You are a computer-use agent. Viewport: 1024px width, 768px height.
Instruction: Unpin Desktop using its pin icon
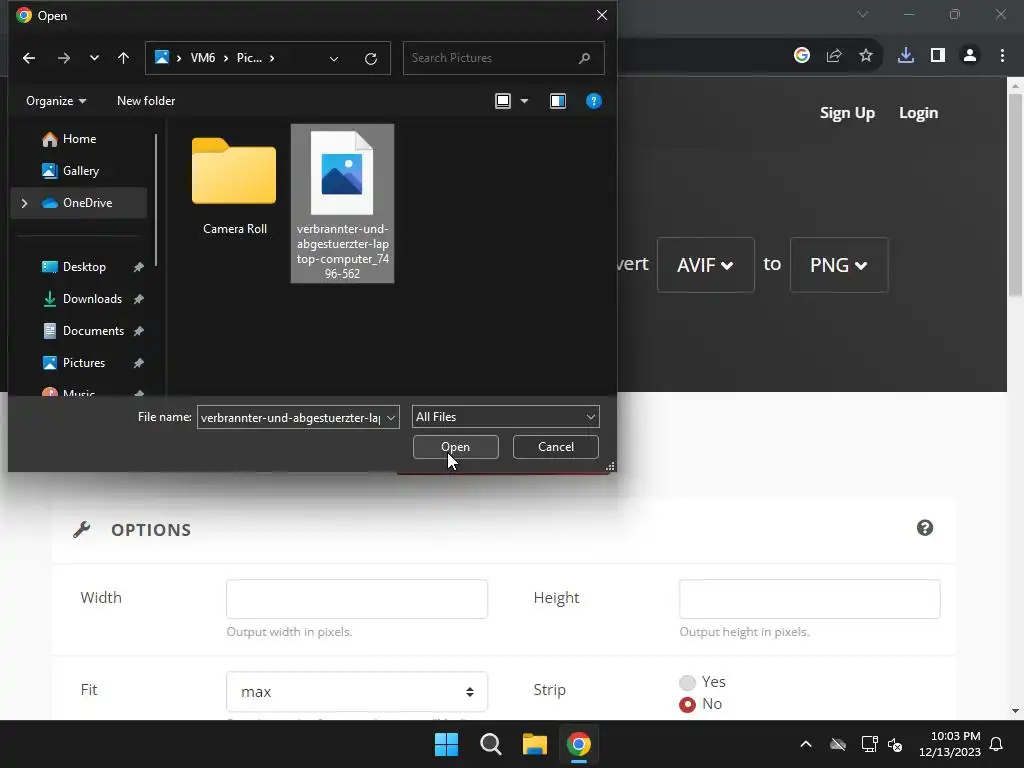[138, 266]
